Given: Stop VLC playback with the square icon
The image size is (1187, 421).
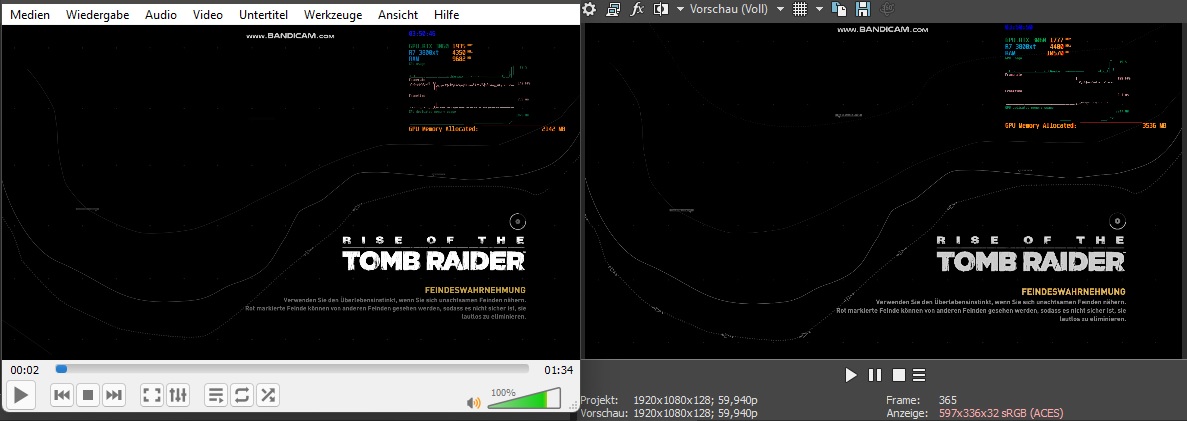Looking at the screenshot, I should tap(88, 394).
